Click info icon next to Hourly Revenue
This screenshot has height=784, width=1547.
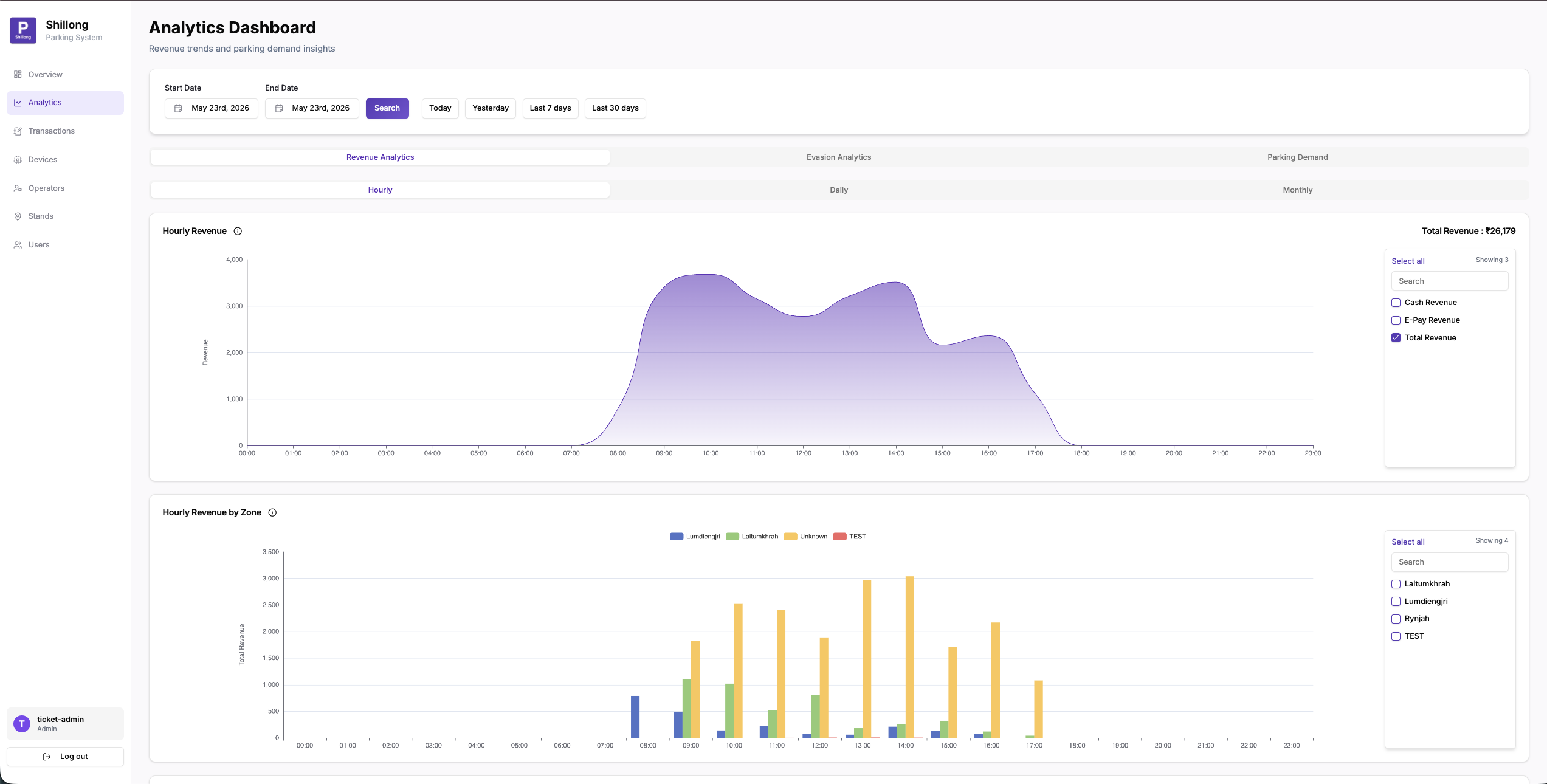[x=238, y=231]
